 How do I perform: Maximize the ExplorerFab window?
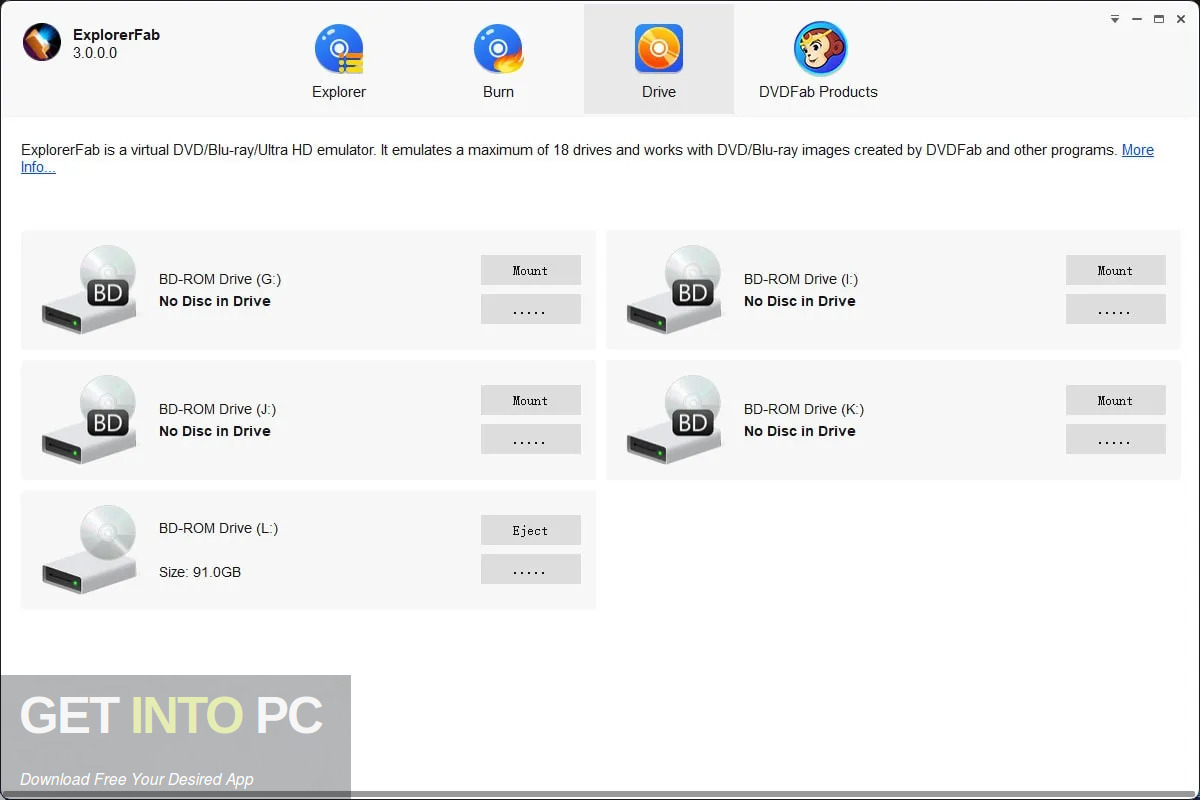1159,19
